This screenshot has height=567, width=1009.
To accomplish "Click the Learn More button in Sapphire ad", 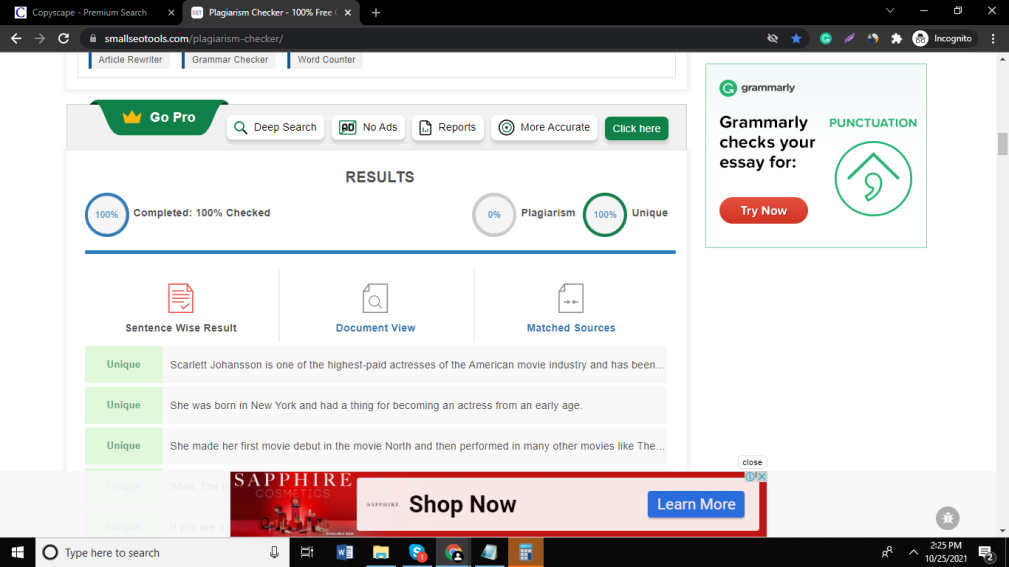I will point(696,504).
